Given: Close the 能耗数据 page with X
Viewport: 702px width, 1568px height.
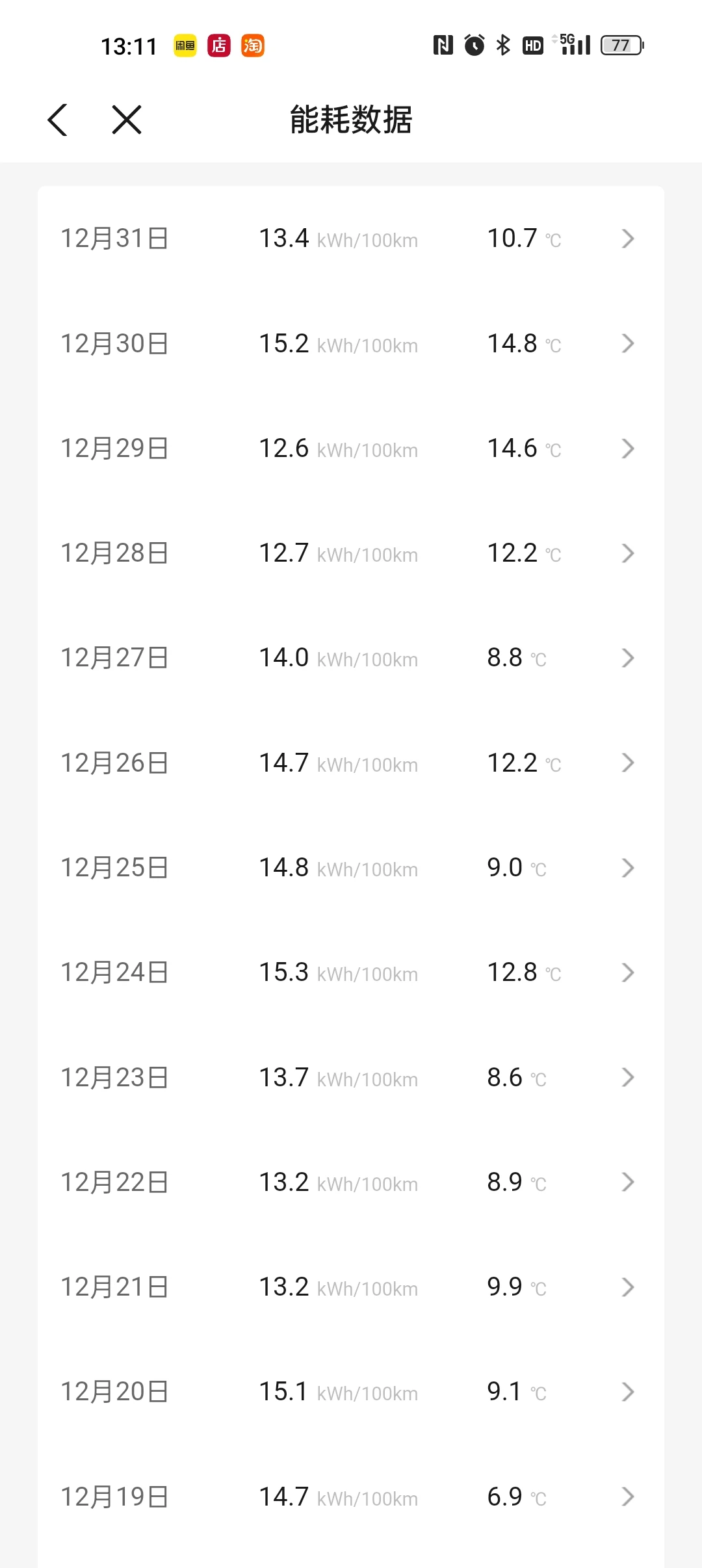Looking at the screenshot, I should pos(127,120).
